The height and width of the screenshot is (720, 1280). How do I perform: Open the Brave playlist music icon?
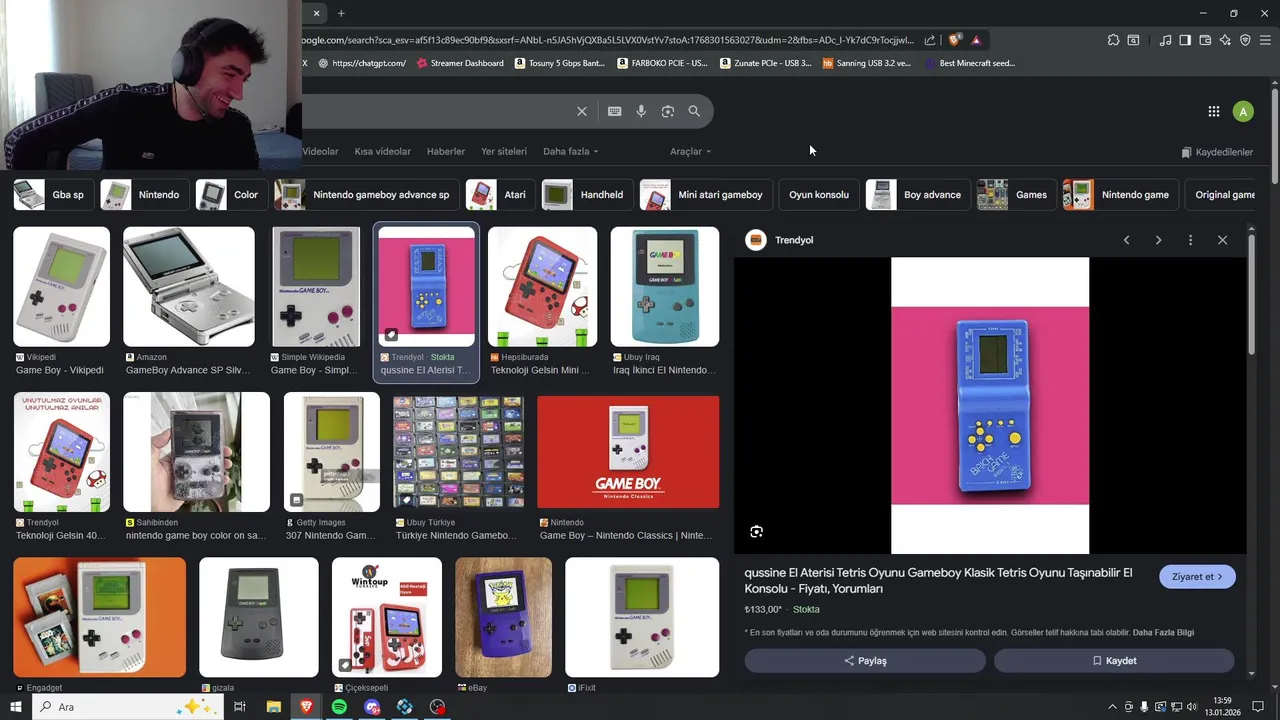coord(1165,40)
